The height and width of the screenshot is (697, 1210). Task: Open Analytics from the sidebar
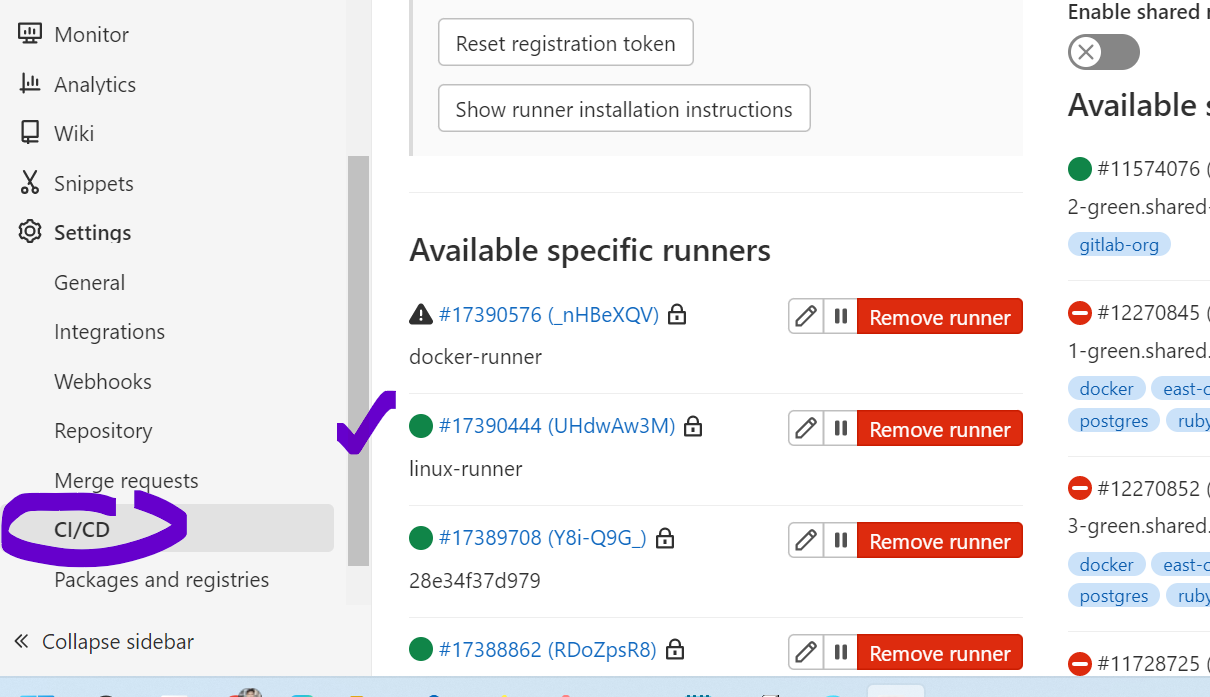pyautogui.click(x=95, y=84)
